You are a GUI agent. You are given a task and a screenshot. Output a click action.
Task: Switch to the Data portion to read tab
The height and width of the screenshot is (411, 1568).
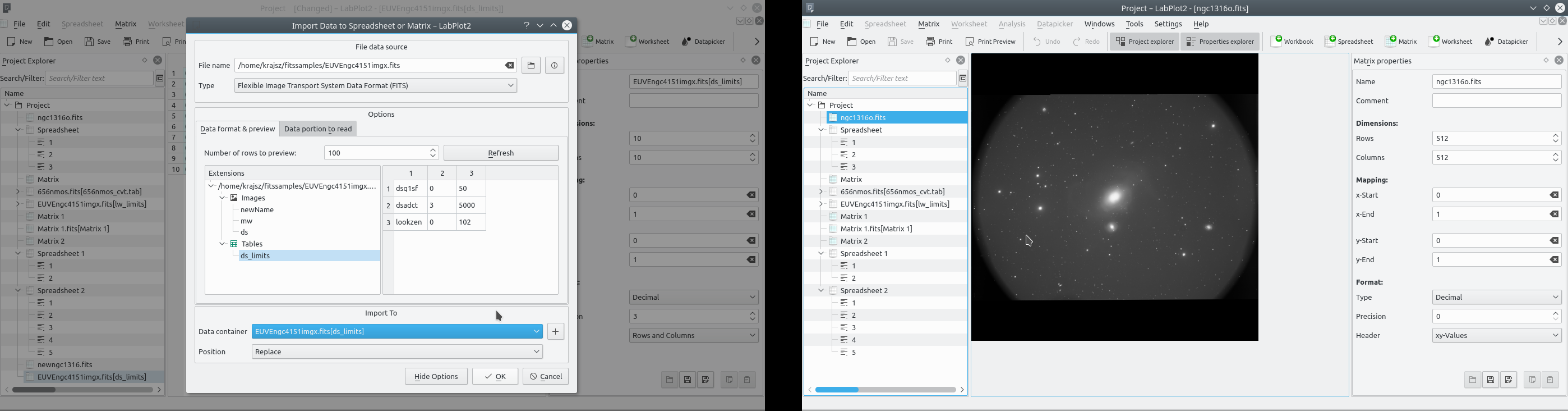pyautogui.click(x=319, y=129)
